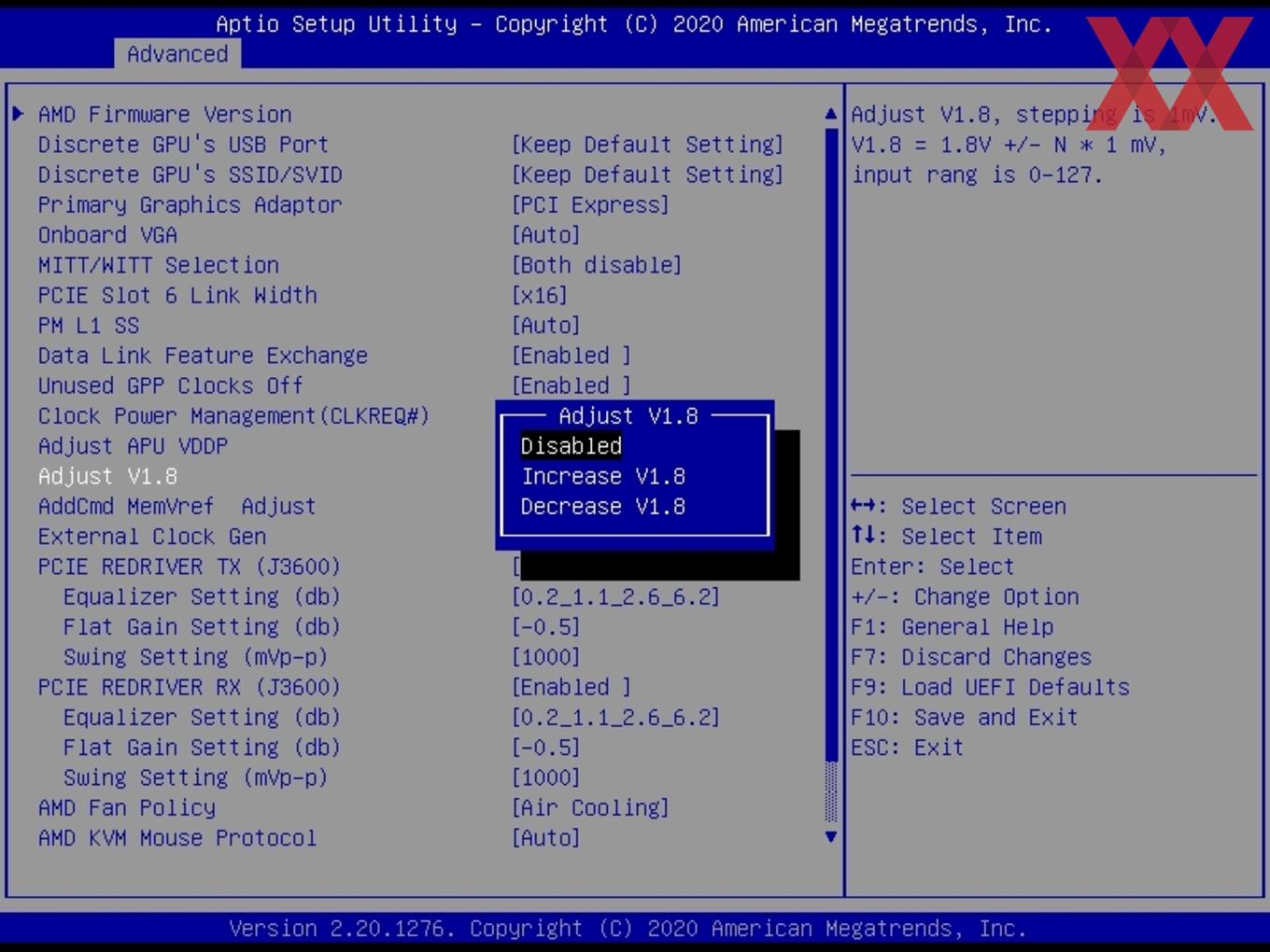Select Discrete GPU's SSID/SVID label
Screen dimensions: 1270x952
coord(190,175)
